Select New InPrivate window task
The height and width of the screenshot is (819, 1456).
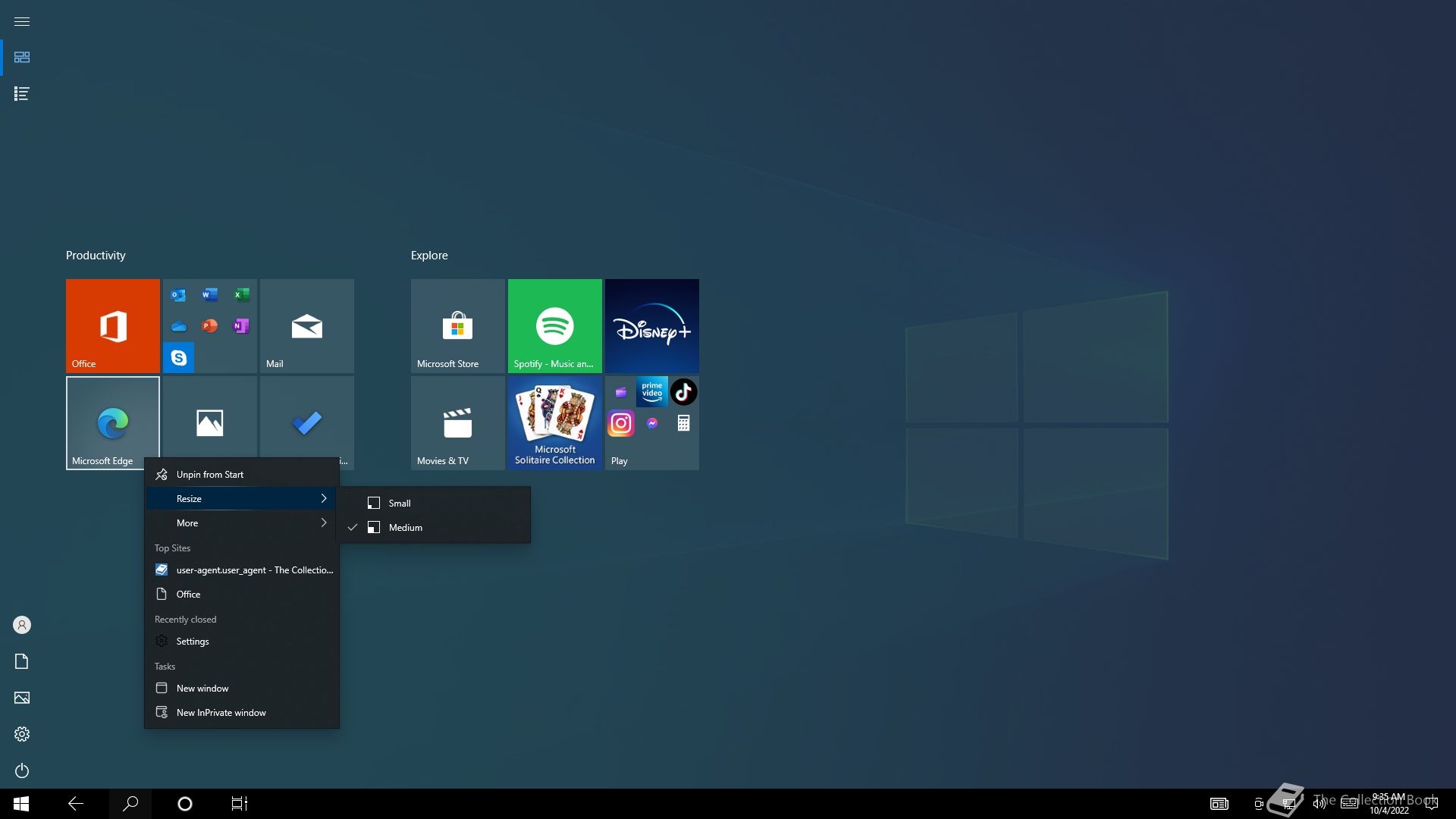(x=242, y=713)
